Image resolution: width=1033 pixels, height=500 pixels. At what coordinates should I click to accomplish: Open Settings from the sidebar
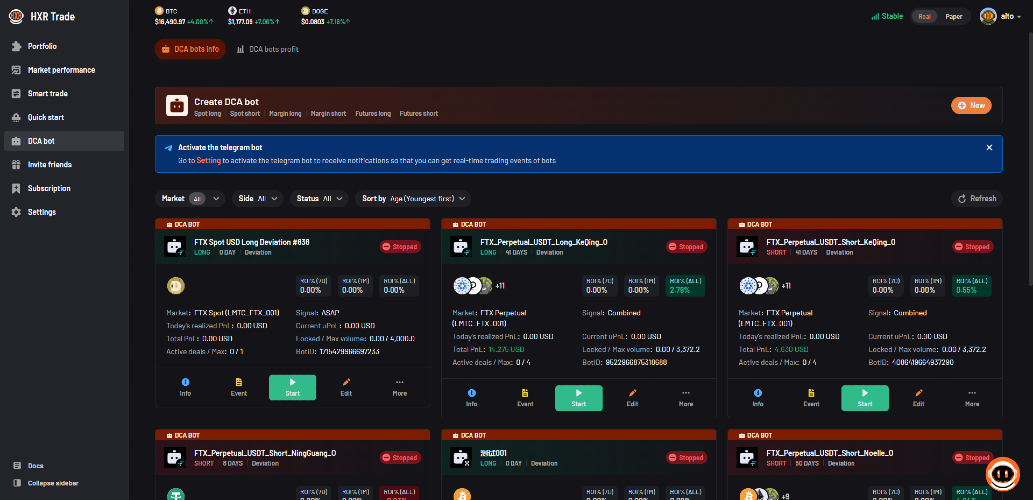[64, 212]
